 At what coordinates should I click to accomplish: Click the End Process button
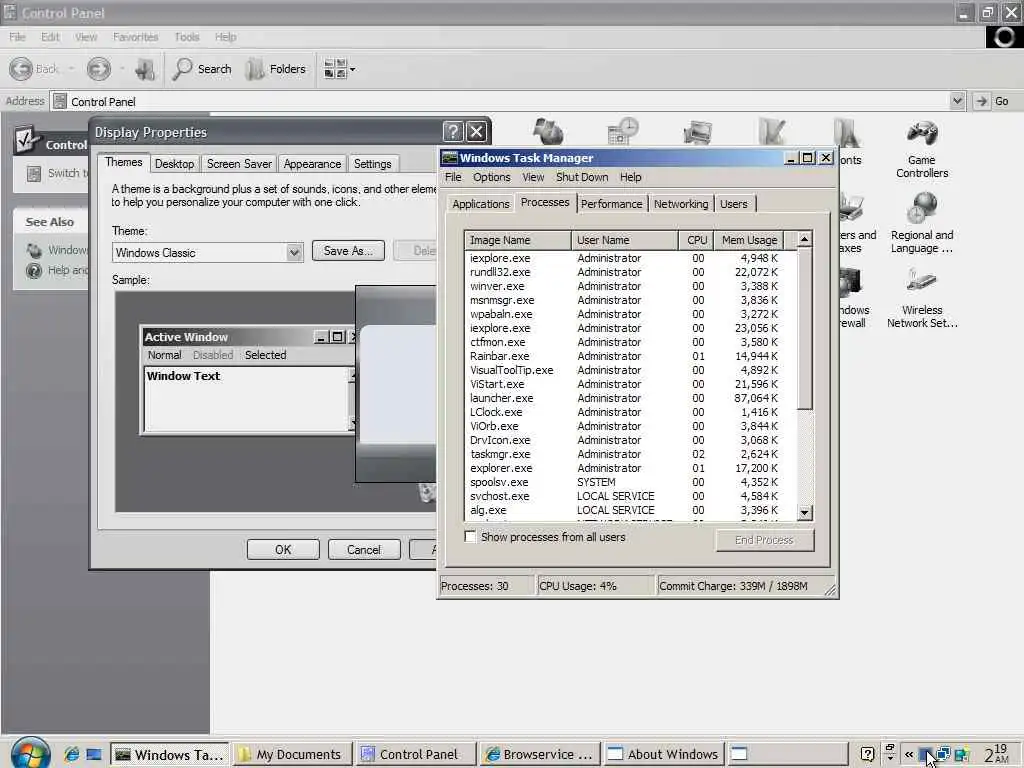click(x=765, y=540)
